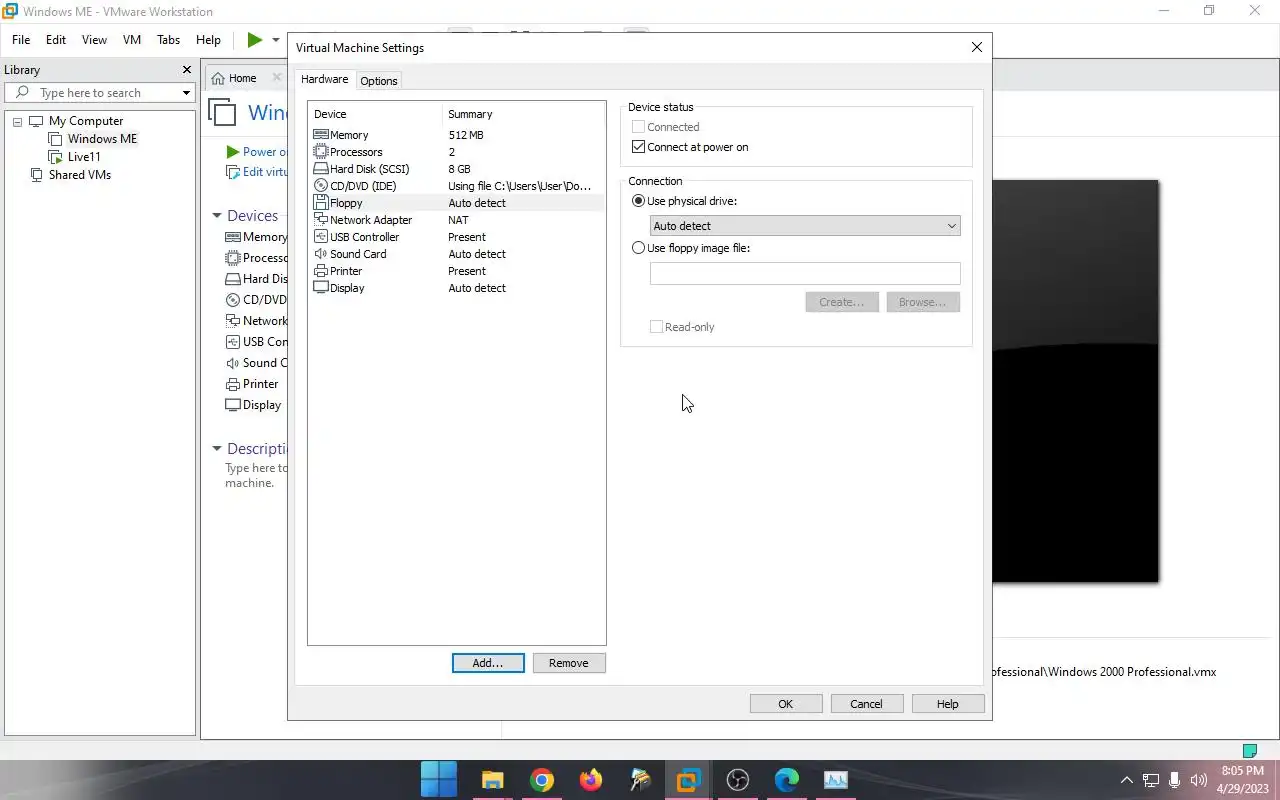
Task: Select the Sound Card speaker icon in list
Action: pos(321,254)
